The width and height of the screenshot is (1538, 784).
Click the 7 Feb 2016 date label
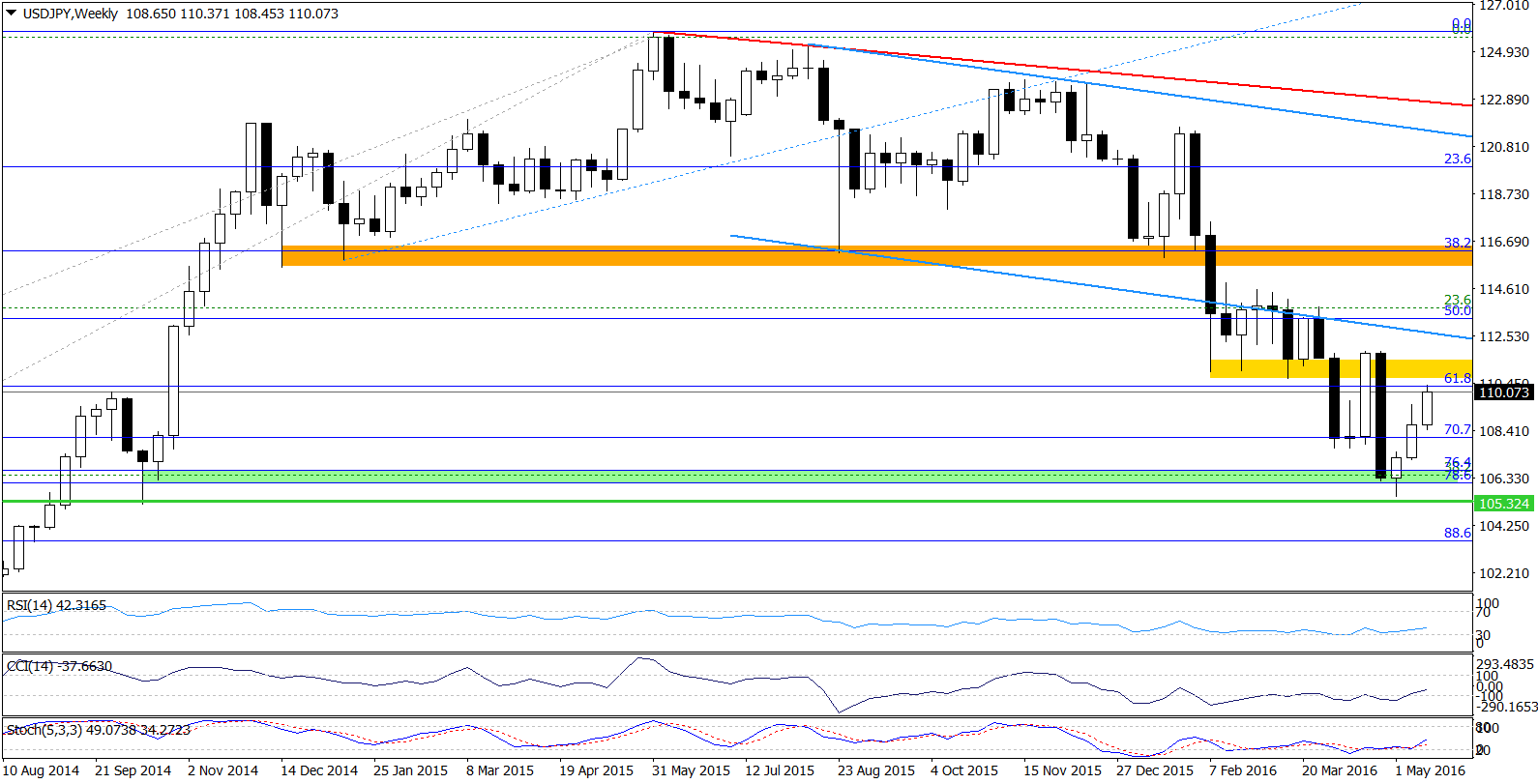pyautogui.click(x=1242, y=770)
